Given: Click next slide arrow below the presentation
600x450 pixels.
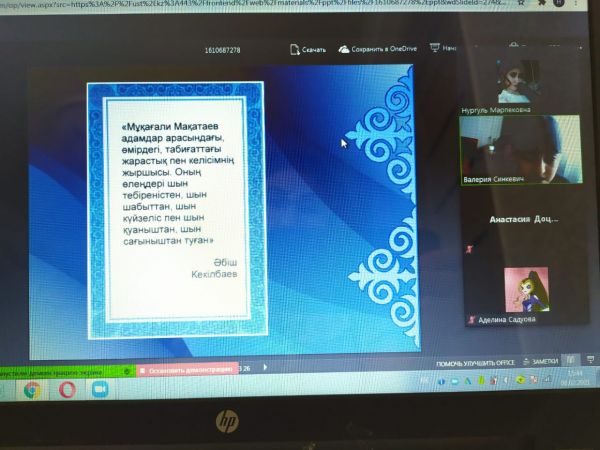Looking at the screenshot, I should point(264,367).
